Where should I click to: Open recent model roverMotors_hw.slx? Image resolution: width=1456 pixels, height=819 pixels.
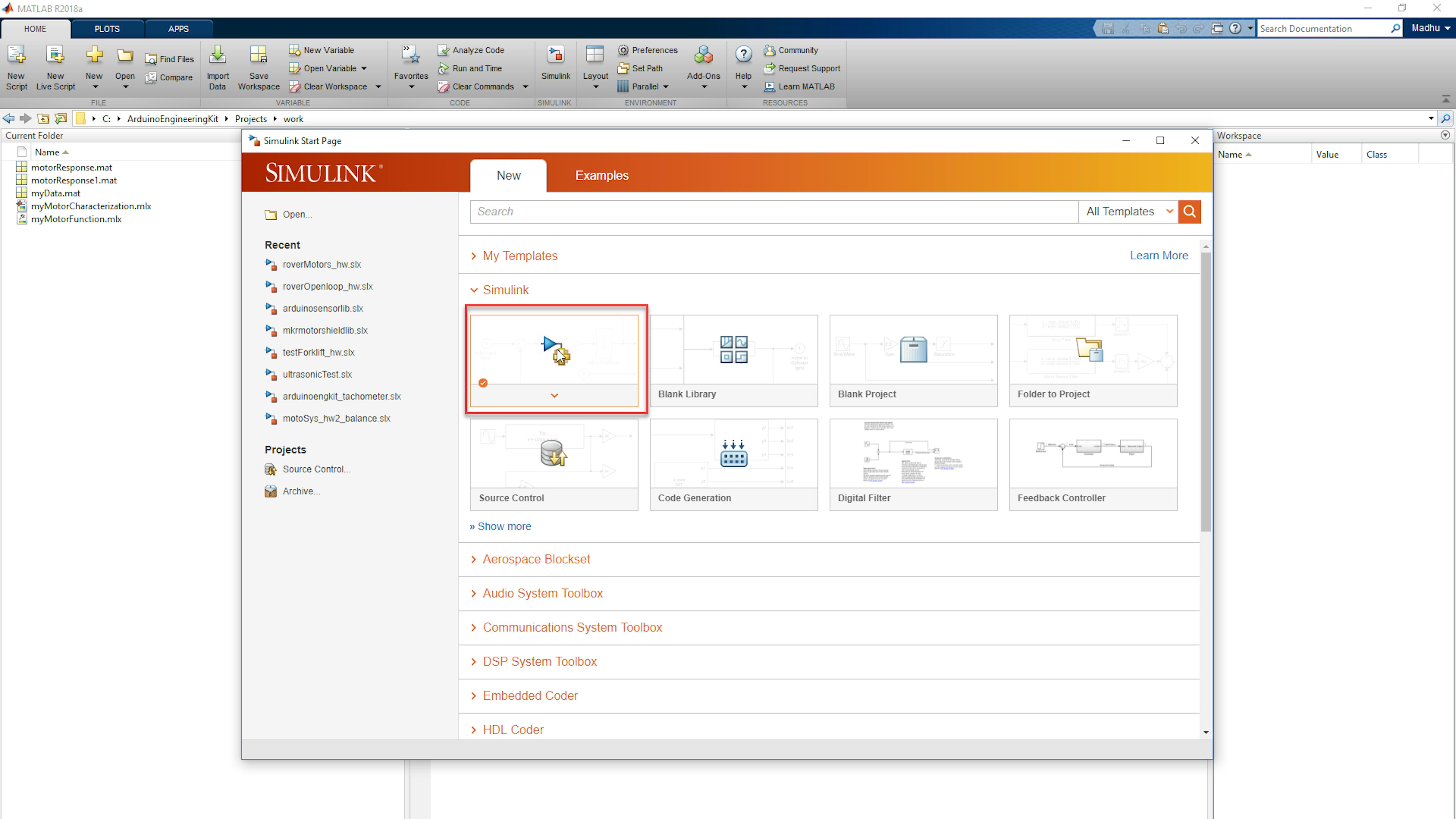313,265
